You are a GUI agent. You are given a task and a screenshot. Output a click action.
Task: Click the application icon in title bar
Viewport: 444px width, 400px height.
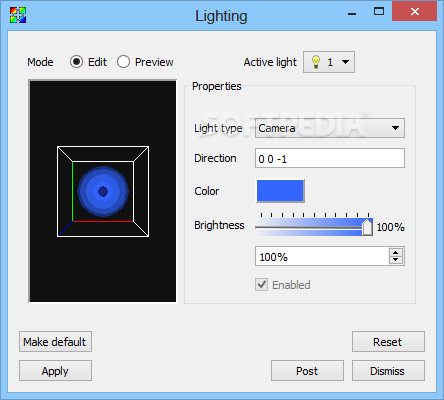point(18,15)
